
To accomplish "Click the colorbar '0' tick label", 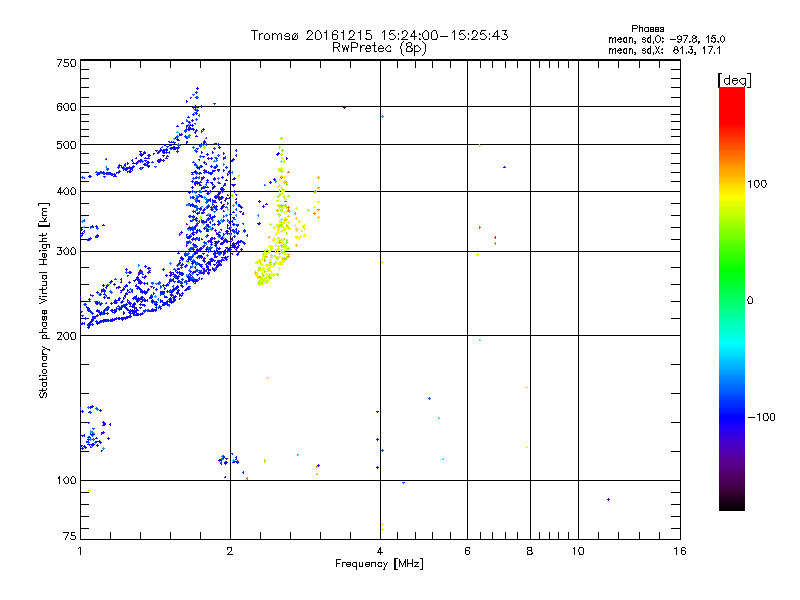I will click(750, 301).
